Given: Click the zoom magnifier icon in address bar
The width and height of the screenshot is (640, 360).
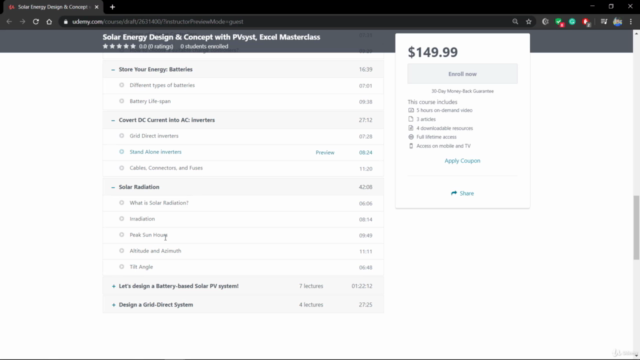Looking at the screenshot, I should [x=515, y=22].
